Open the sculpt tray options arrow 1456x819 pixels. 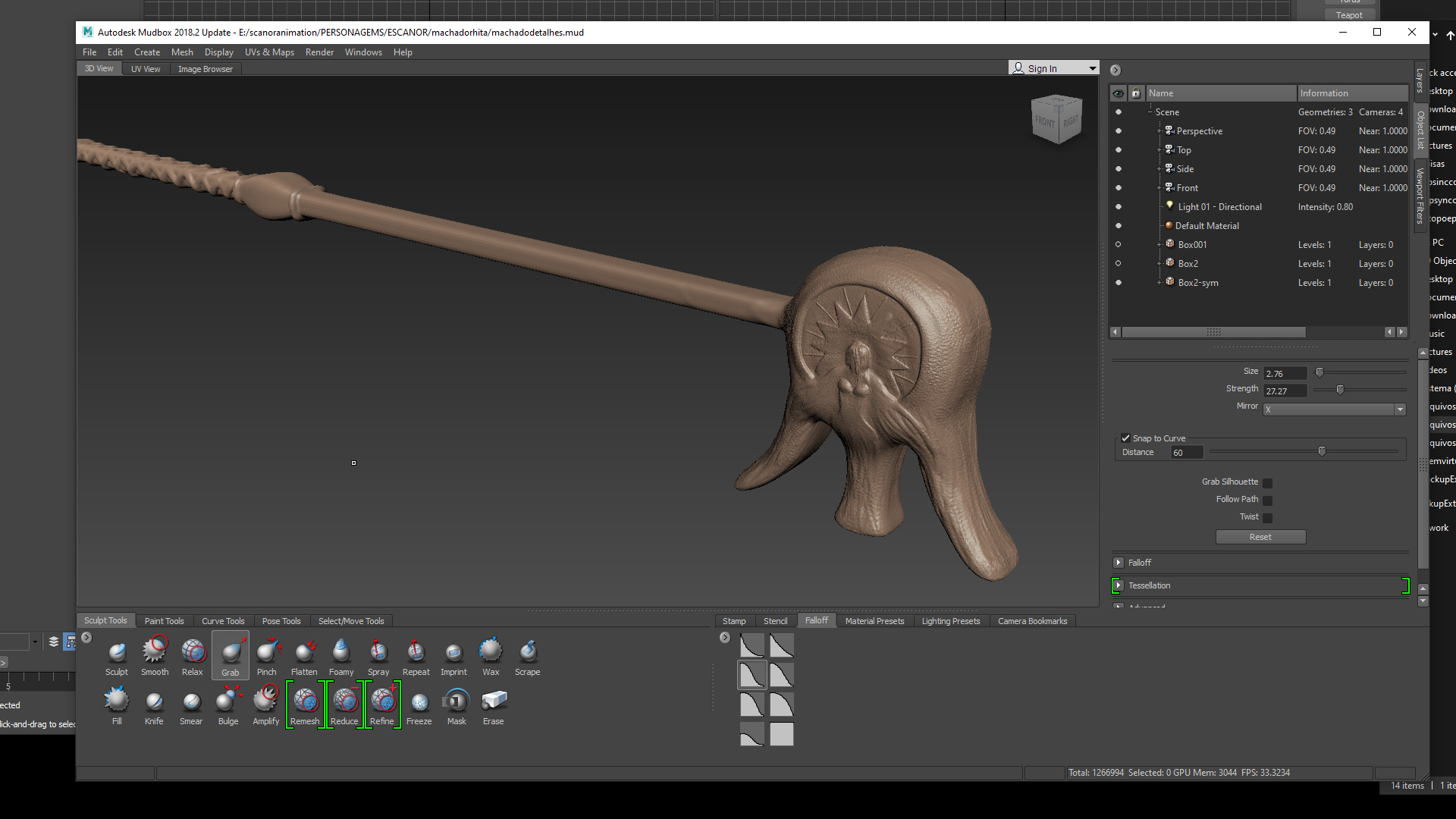[86, 638]
